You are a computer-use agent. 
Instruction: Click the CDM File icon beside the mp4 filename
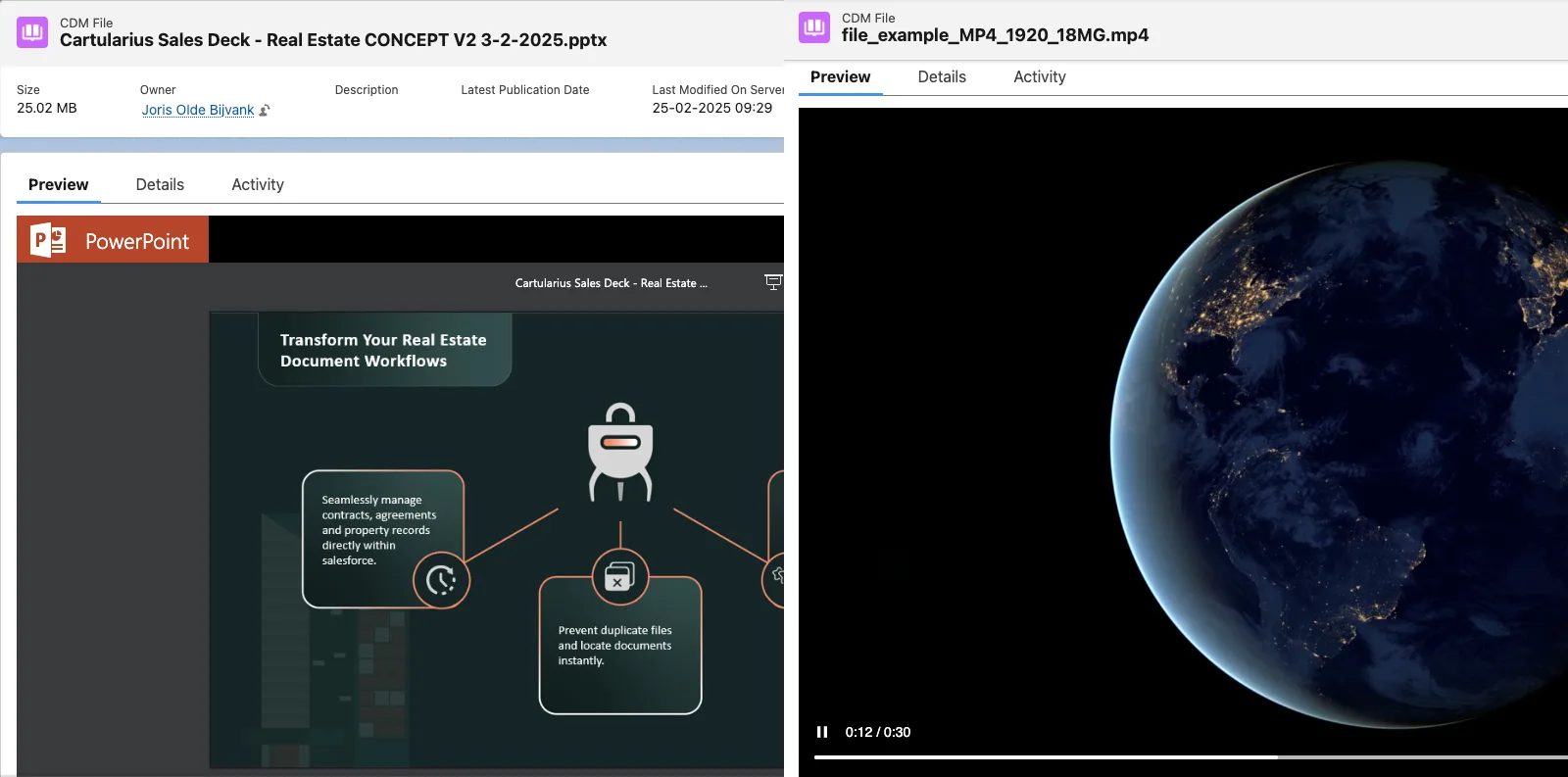pyautogui.click(x=814, y=27)
